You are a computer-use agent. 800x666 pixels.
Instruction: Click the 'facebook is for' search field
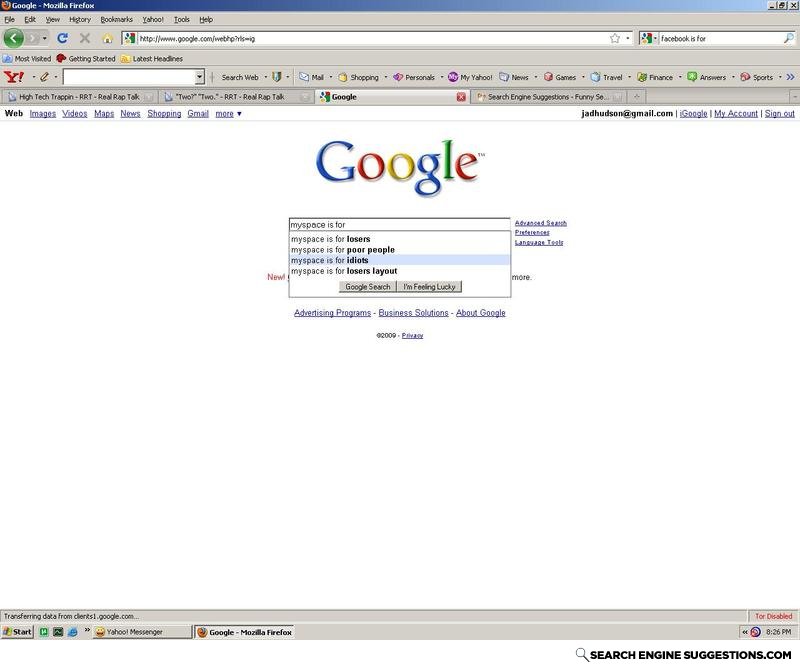coord(719,38)
